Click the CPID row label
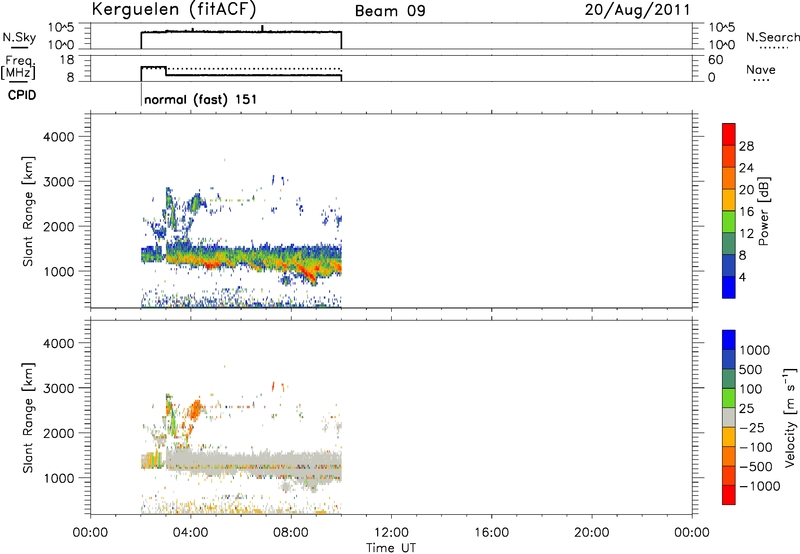 click(22, 95)
